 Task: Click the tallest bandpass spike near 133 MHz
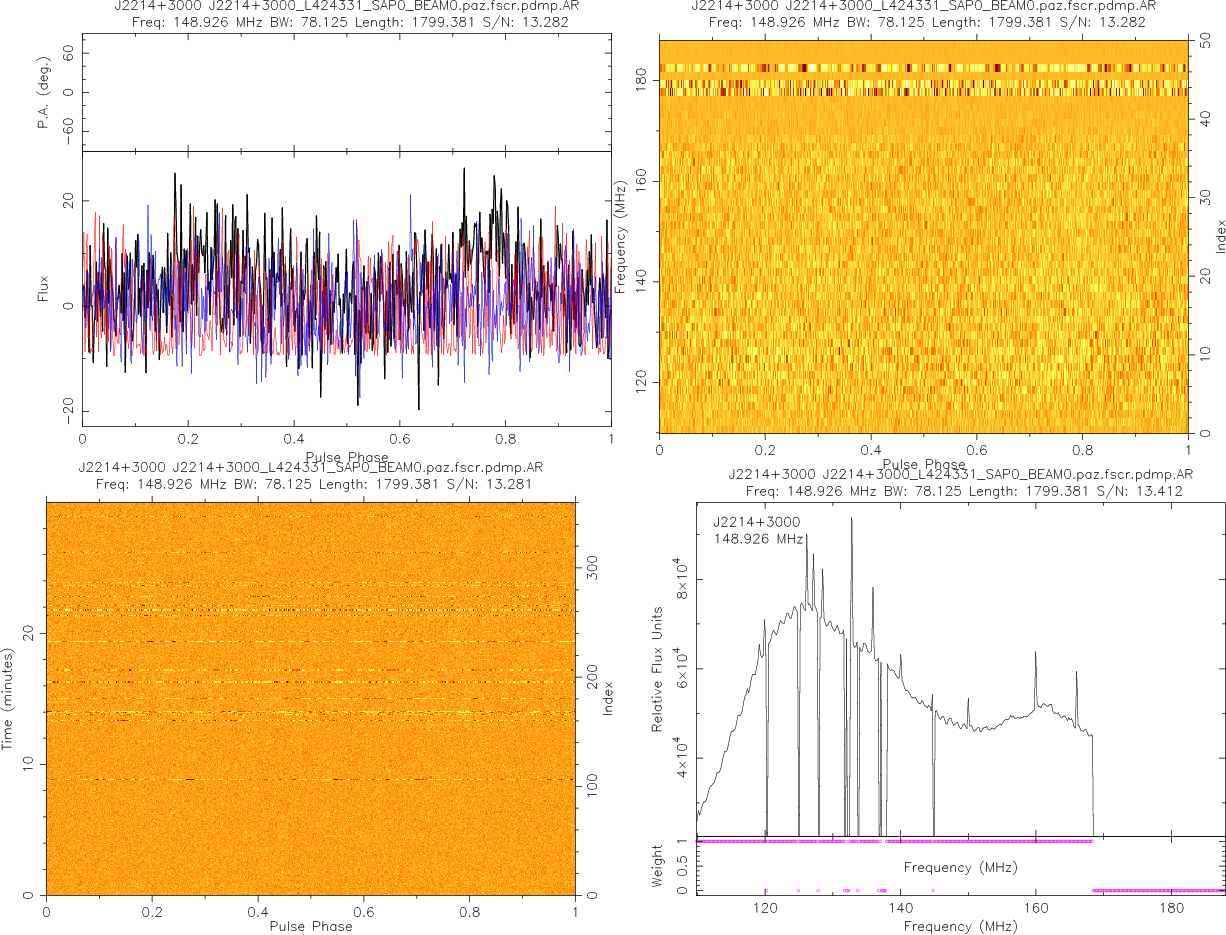(x=852, y=522)
